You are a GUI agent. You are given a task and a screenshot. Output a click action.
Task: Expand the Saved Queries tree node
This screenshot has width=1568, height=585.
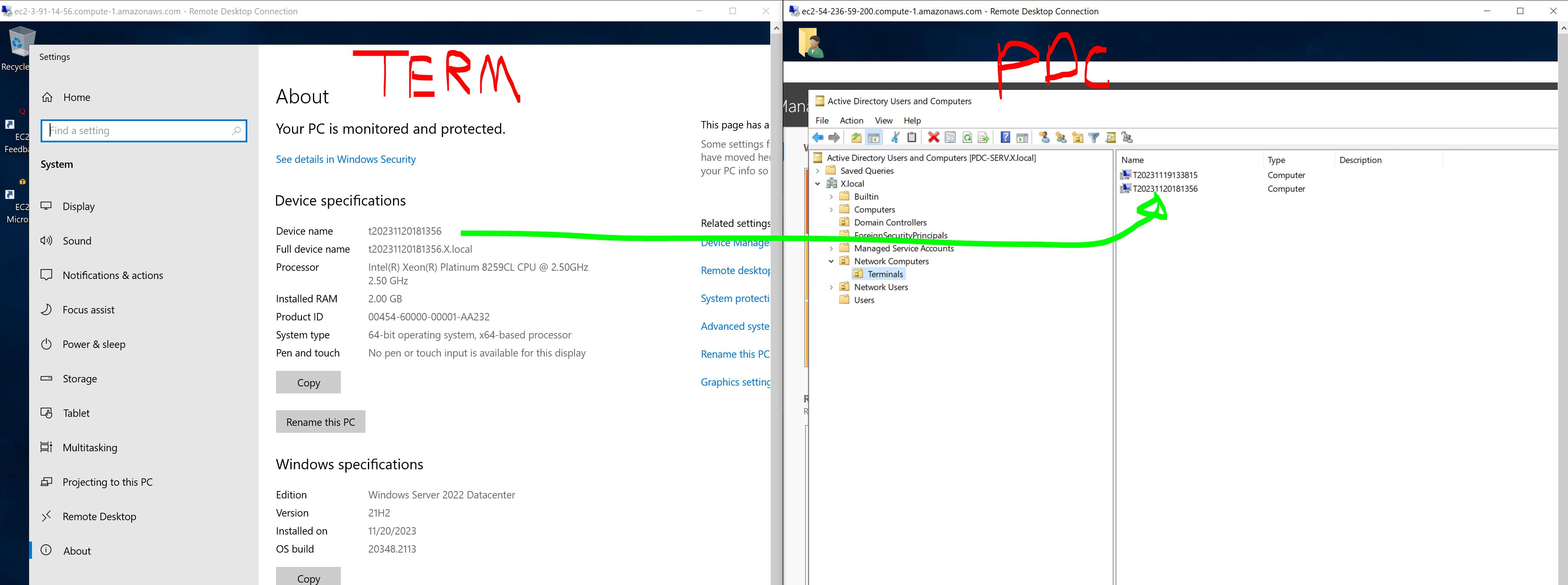tap(818, 171)
